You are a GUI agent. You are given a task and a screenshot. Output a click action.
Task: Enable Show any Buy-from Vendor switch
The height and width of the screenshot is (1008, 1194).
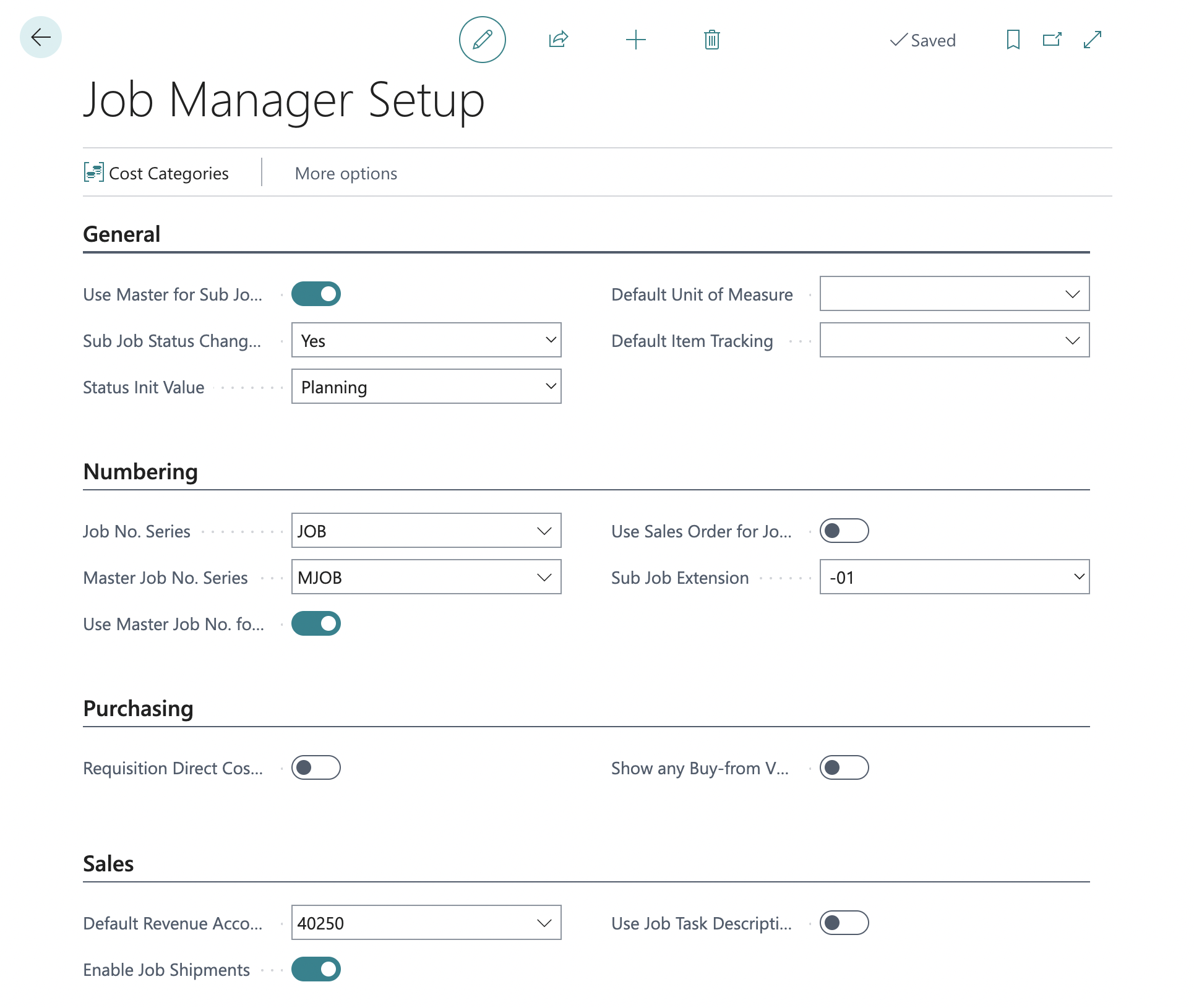pos(844,767)
